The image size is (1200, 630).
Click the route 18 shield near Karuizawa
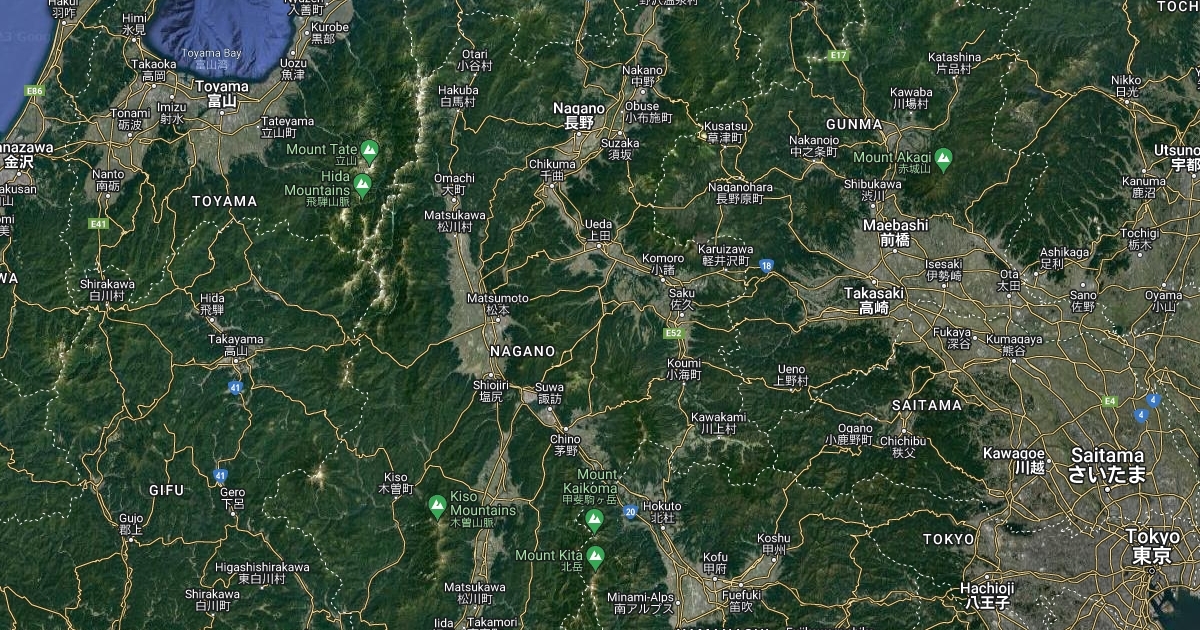[766, 266]
